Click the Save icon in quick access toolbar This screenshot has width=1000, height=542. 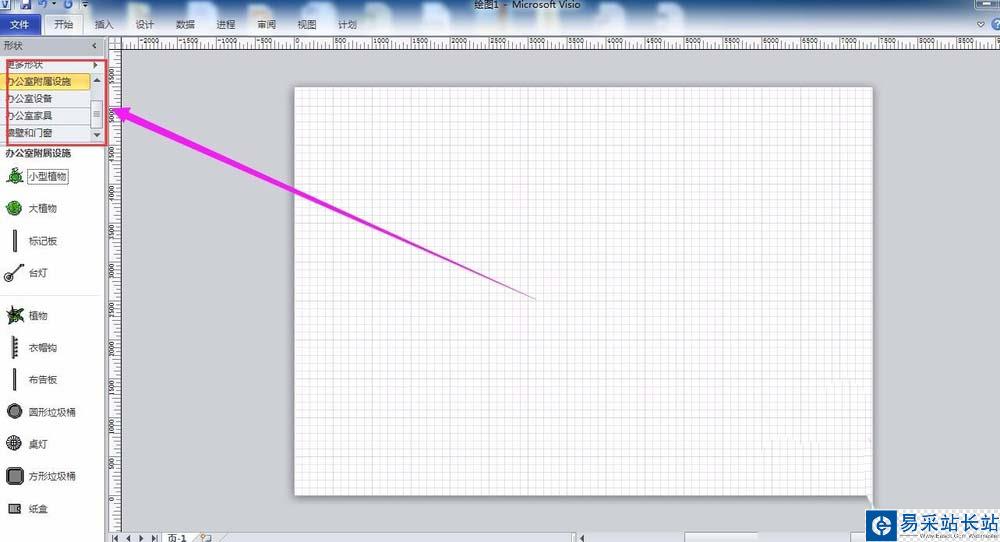26,4
